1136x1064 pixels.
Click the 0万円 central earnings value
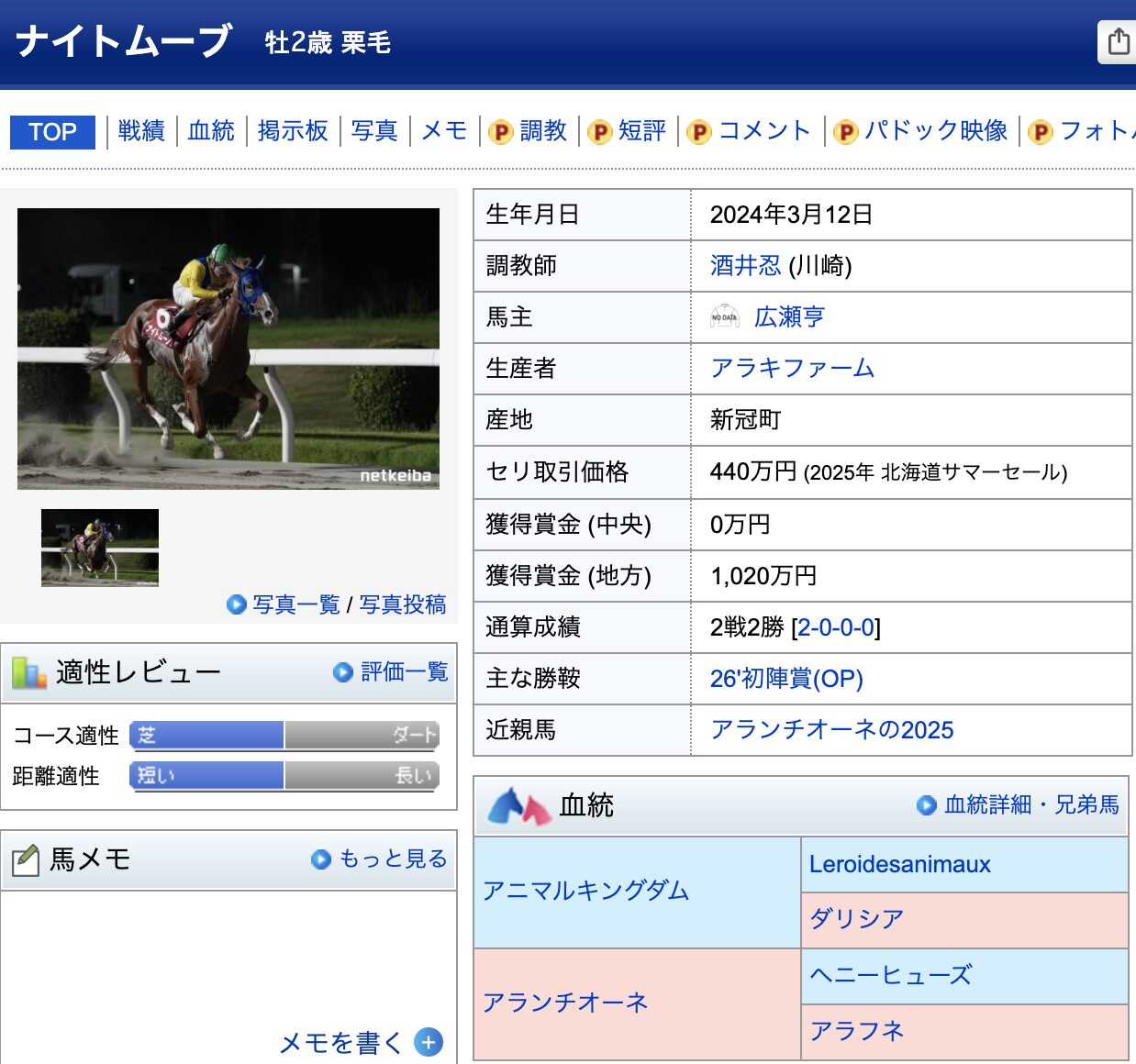(740, 525)
